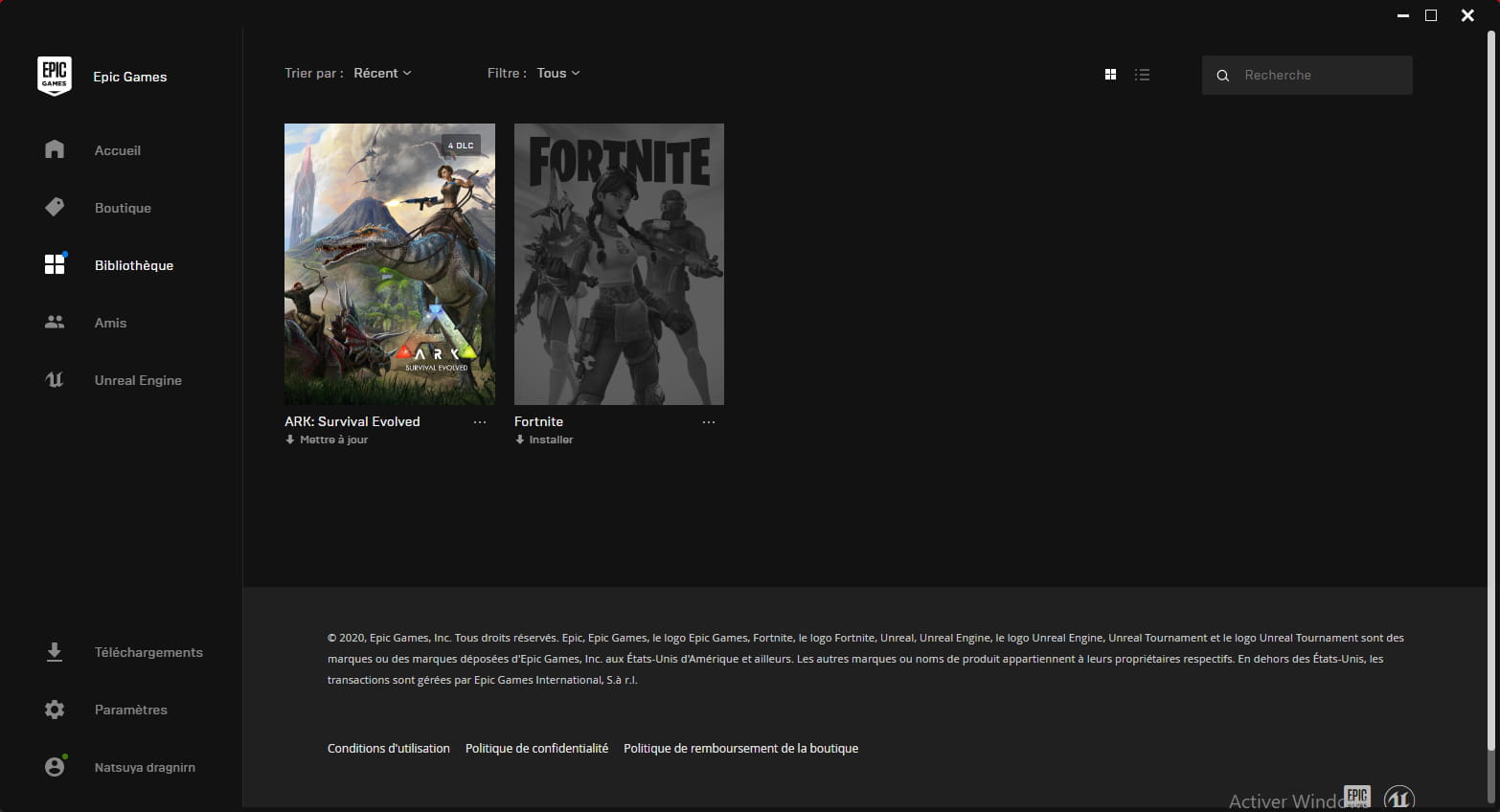Expand the Filtre Tous dropdown
The height and width of the screenshot is (812, 1500).
pos(558,73)
